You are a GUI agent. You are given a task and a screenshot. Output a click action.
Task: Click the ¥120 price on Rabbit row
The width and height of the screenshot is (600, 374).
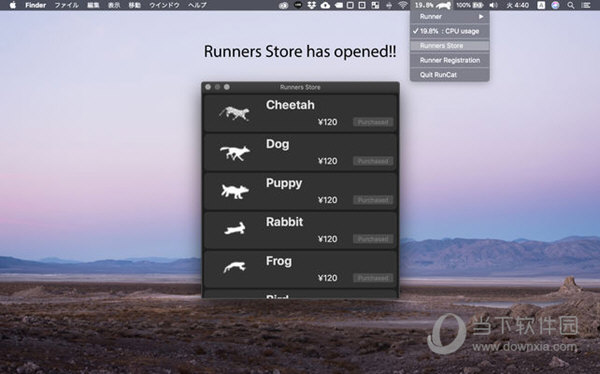click(328, 239)
